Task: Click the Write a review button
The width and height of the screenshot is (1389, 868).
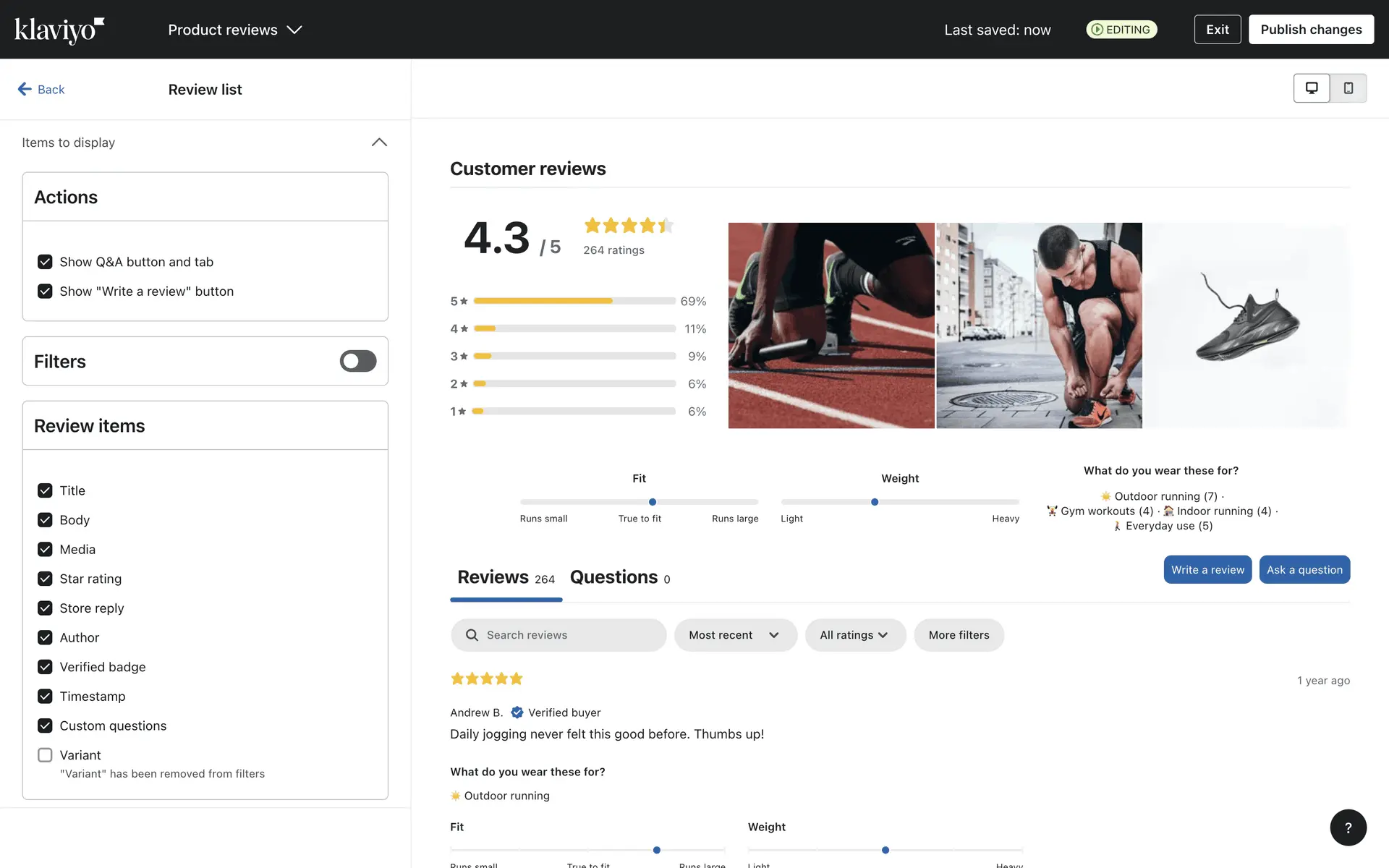Action: pyautogui.click(x=1207, y=570)
